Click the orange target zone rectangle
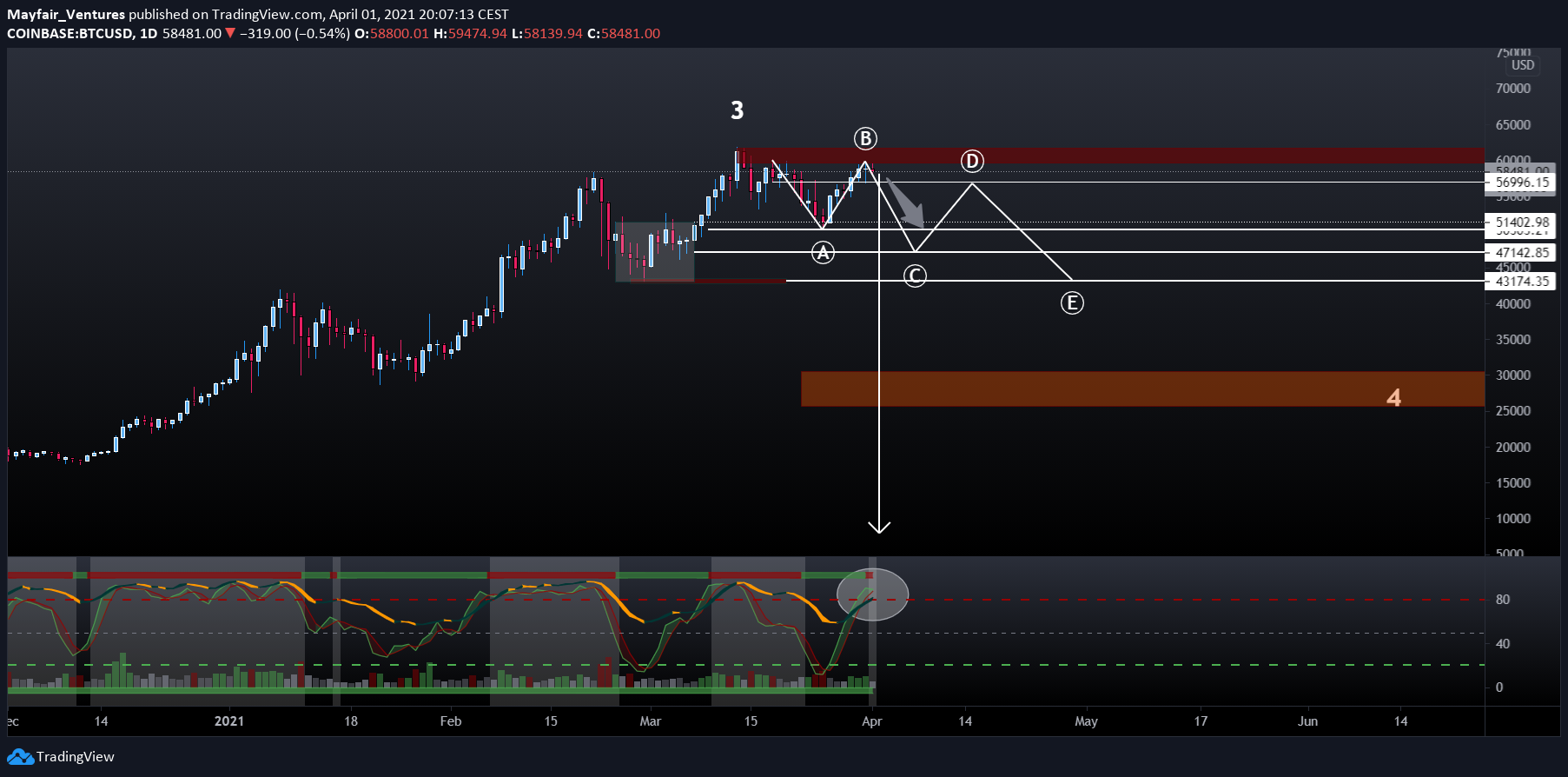 (1142, 388)
